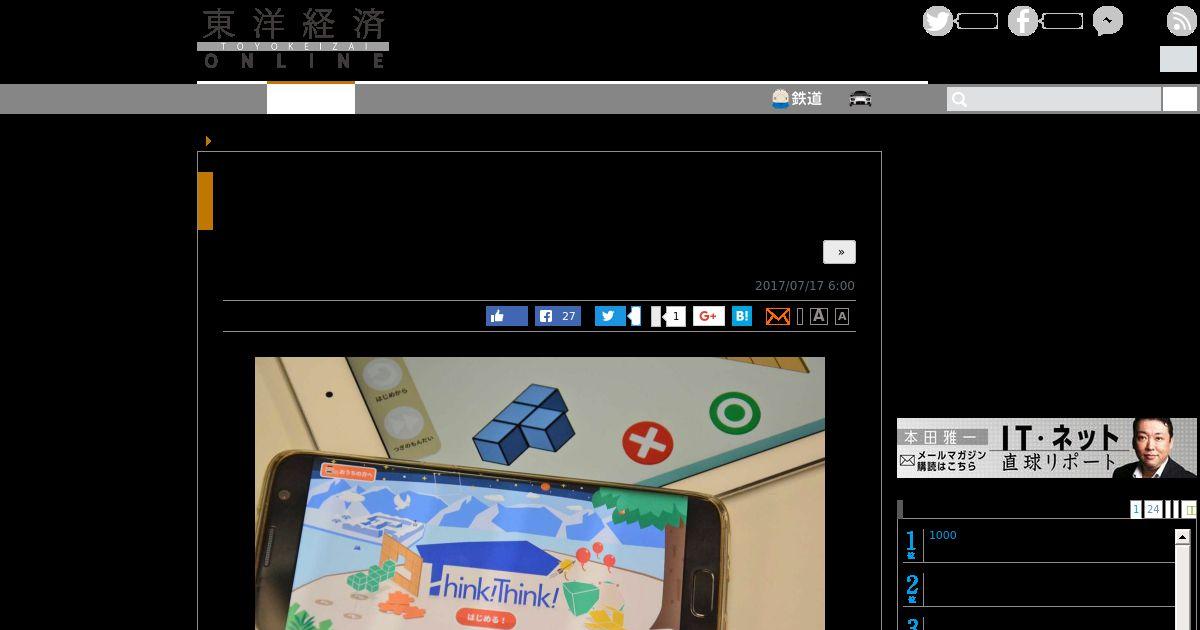Click the white search submit button

1180,99
